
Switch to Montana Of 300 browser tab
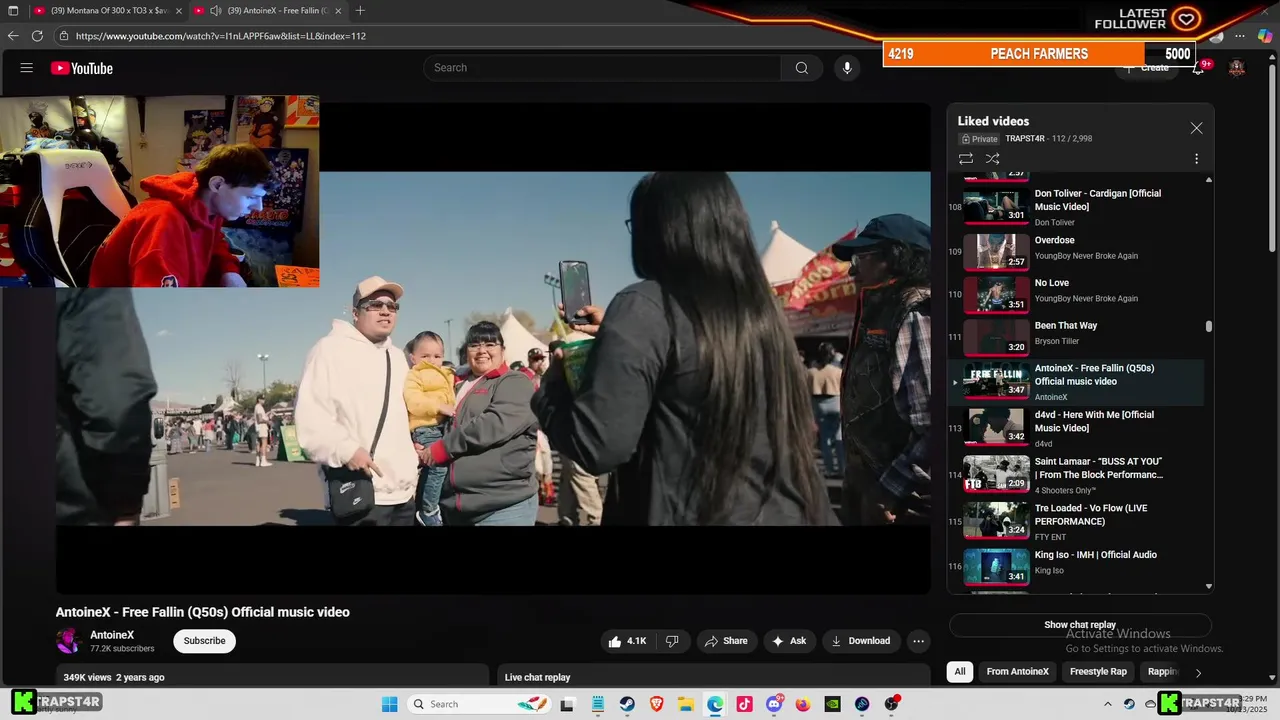tap(107, 11)
